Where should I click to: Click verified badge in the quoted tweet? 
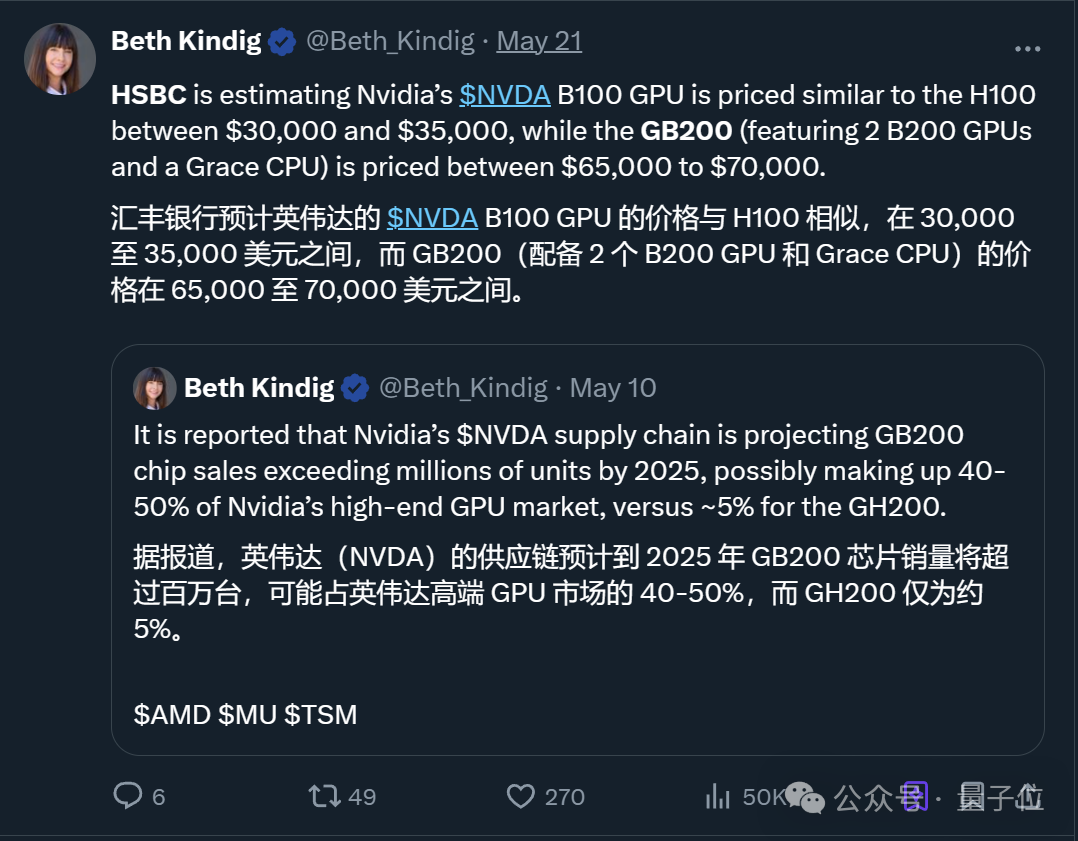tap(355, 389)
